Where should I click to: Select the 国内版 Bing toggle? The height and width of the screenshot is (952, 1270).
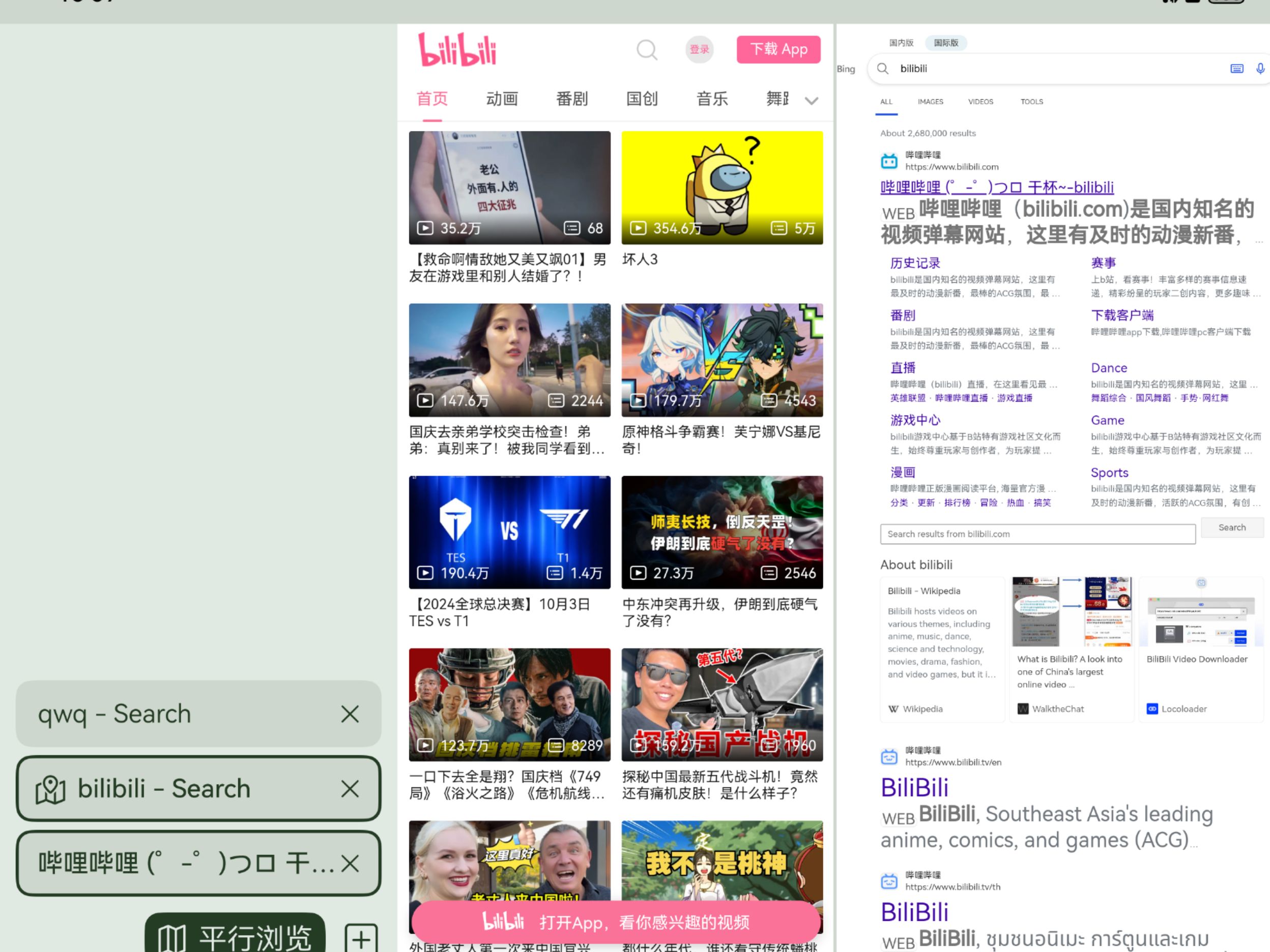(x=901, y=43)
